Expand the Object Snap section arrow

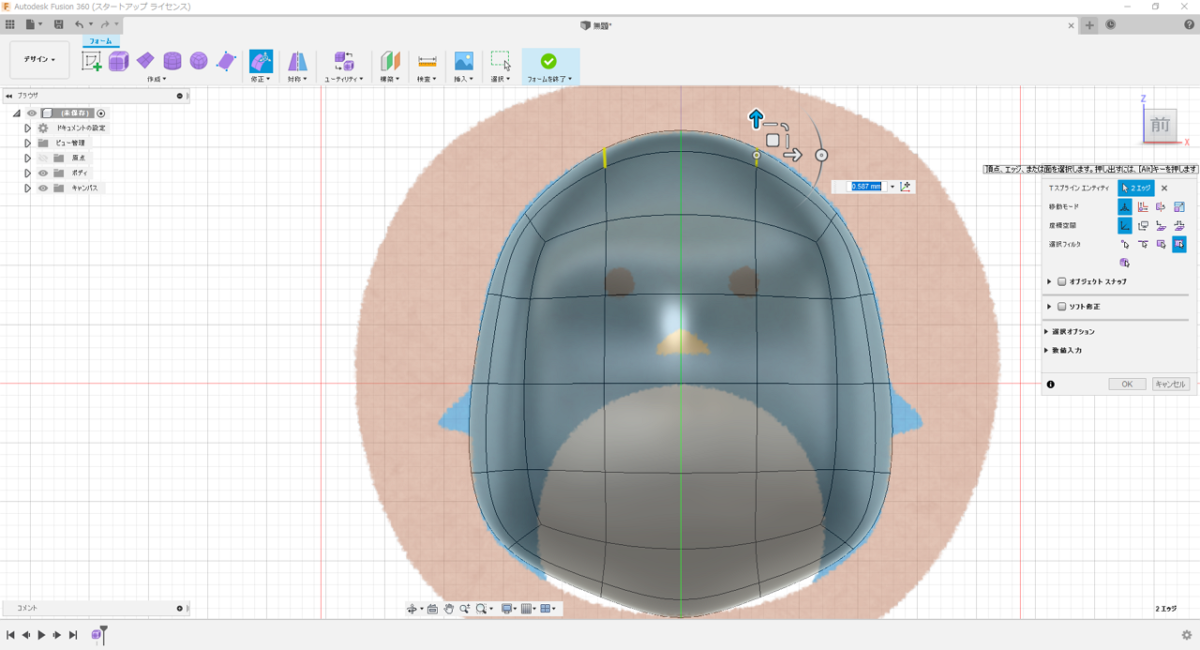1049,282
